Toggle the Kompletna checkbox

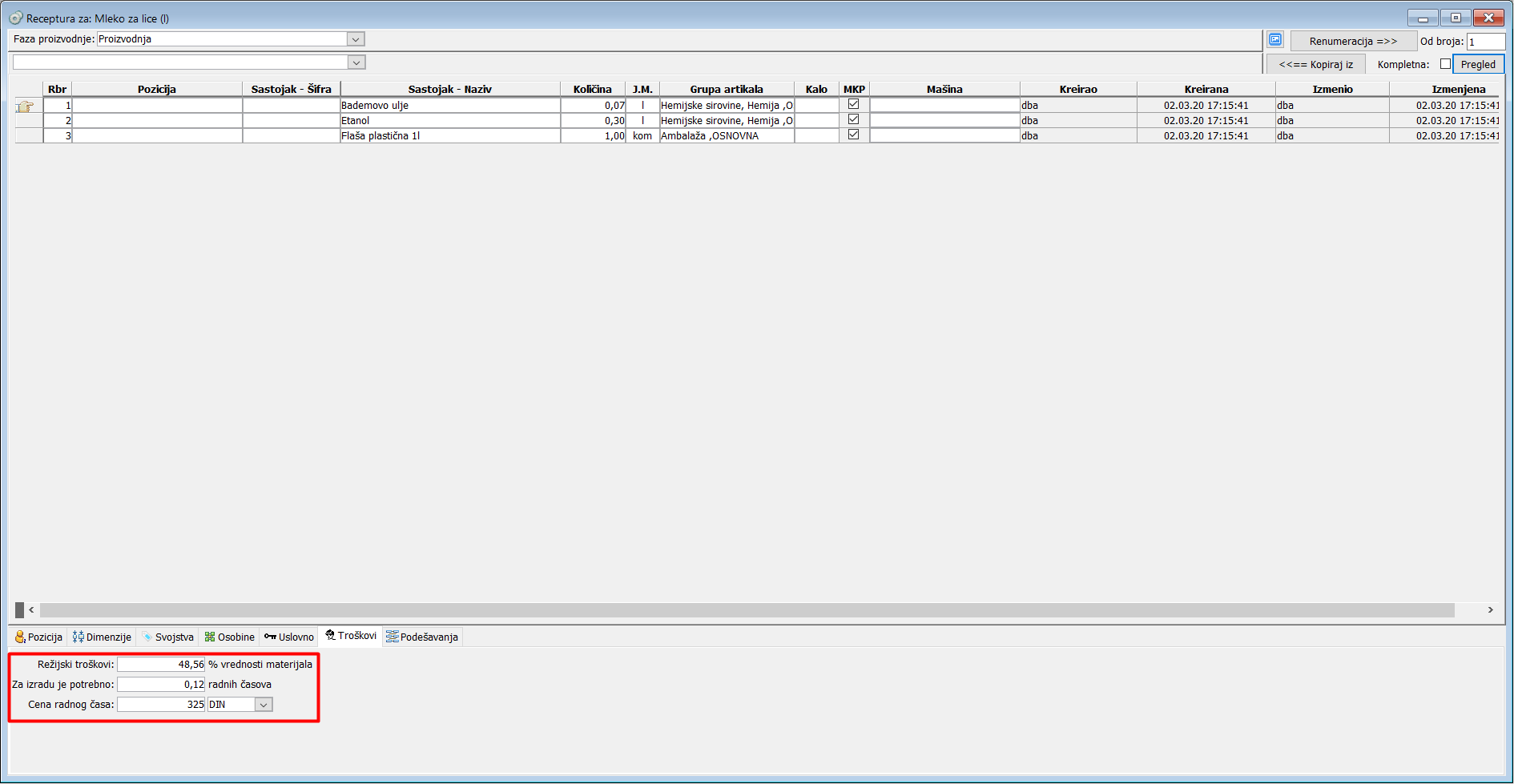tap(1445, 64)
